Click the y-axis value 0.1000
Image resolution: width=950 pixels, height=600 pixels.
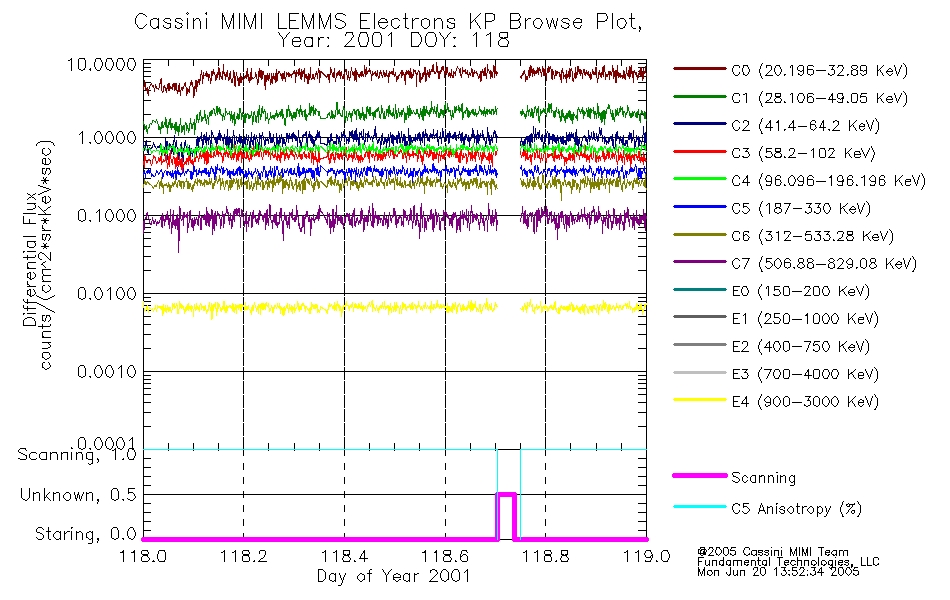tap(107, 216)
